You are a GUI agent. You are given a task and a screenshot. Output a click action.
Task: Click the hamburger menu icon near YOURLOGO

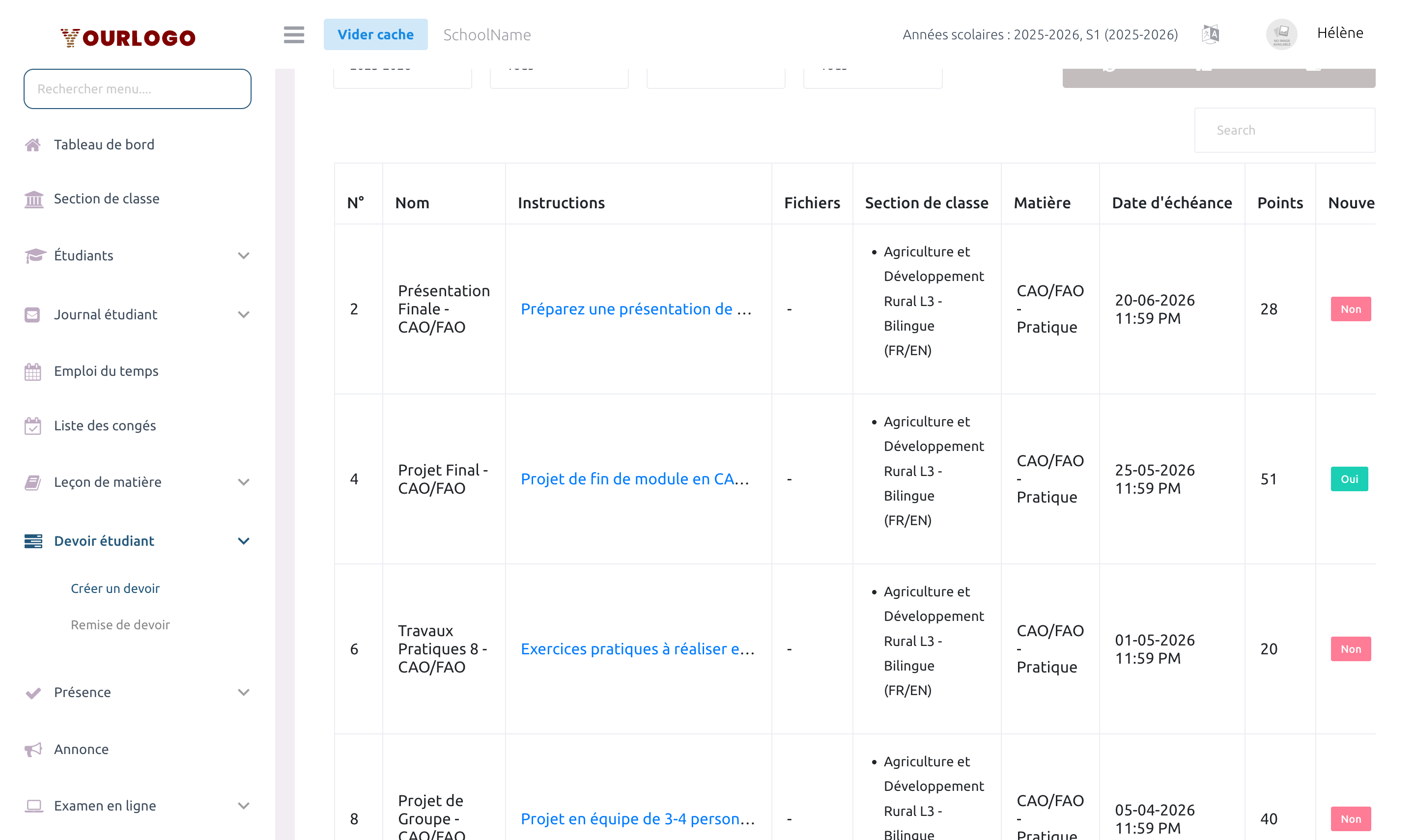[x=294, y=35]
